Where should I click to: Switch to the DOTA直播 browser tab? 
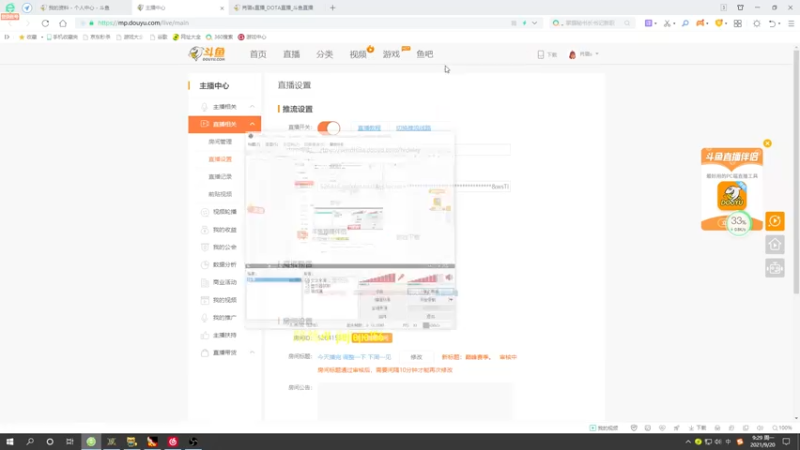tap(276, 8)
